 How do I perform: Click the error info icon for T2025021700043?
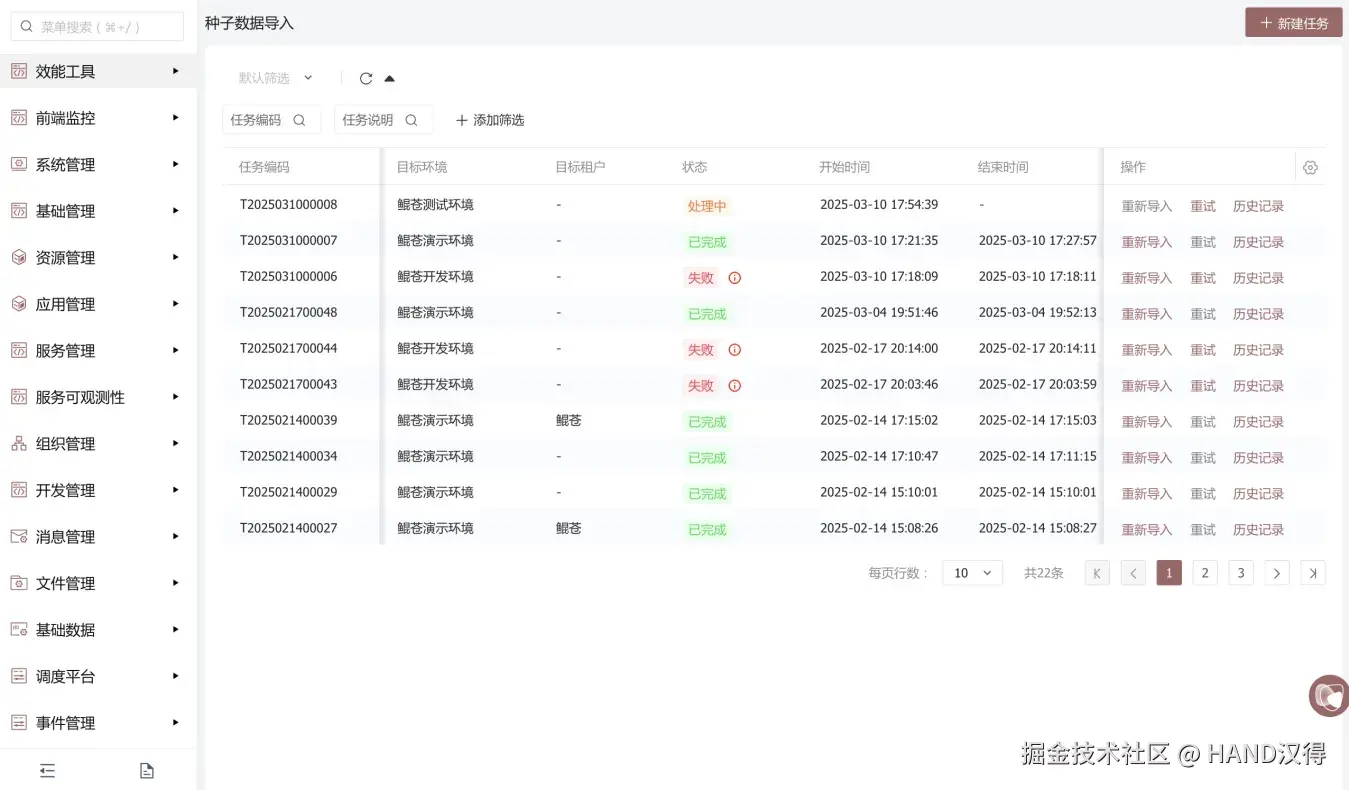tap(735, 386)
